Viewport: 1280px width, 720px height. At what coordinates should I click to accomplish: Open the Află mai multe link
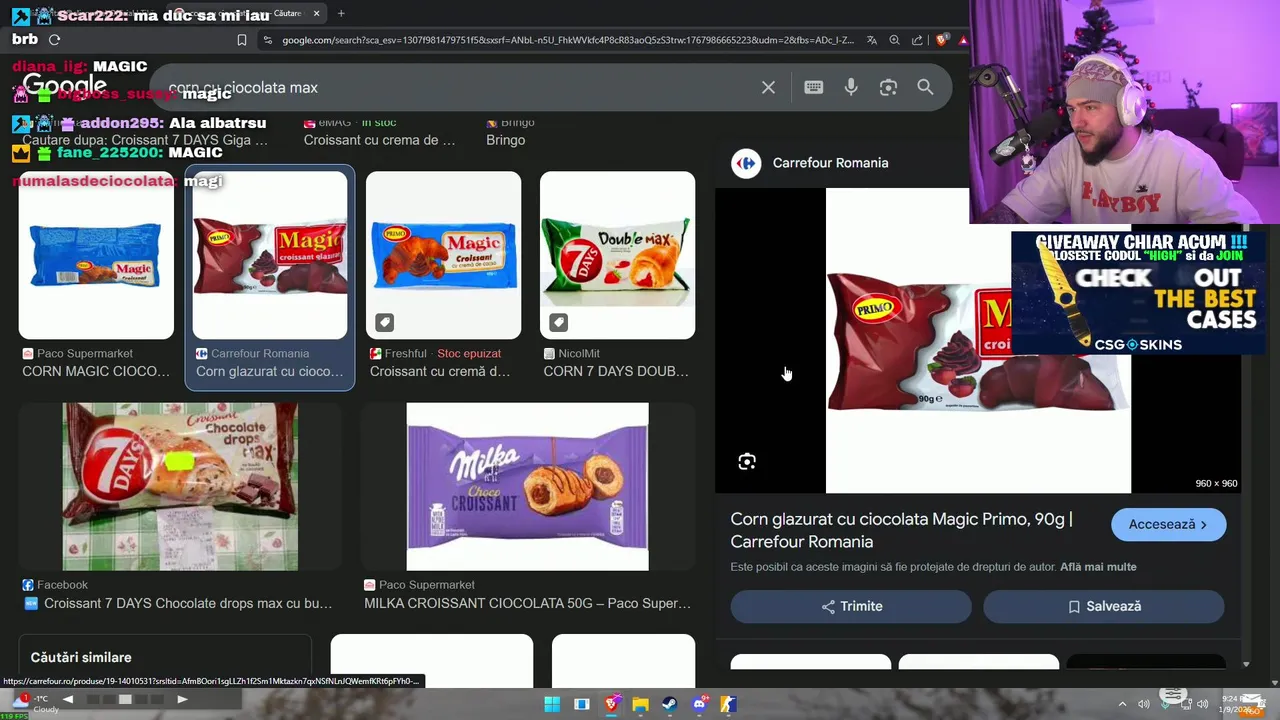tap(1098, 567)
